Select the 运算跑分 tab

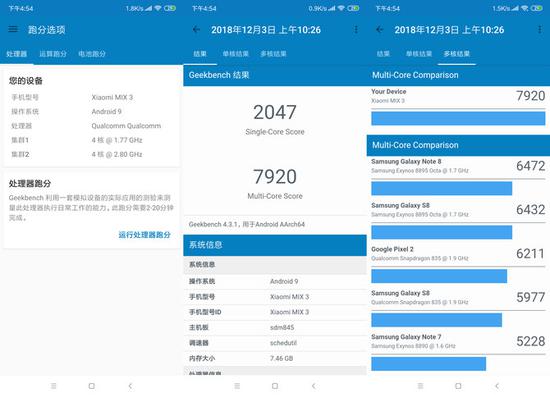pos(53,54)
